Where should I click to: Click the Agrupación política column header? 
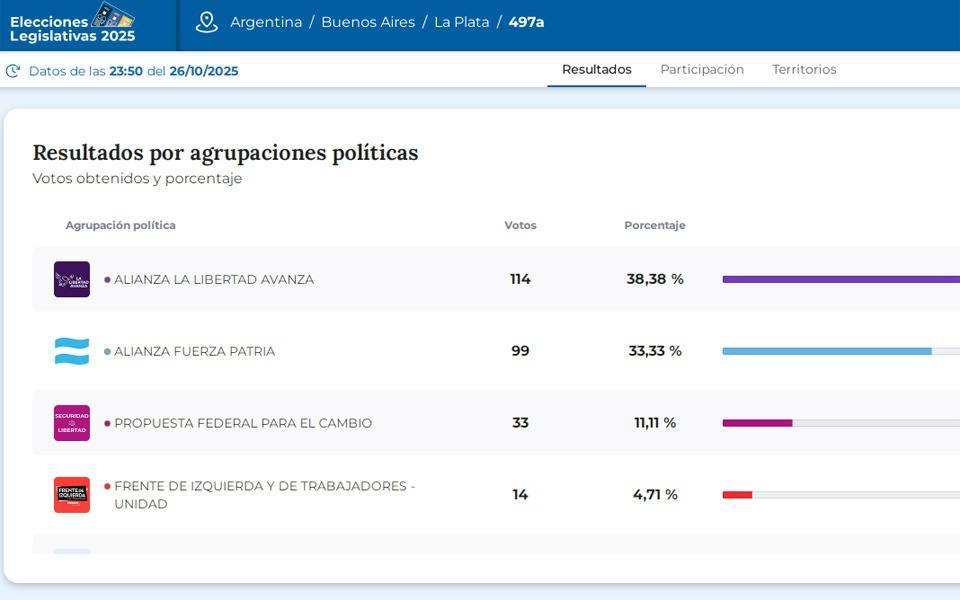click(x=120, y=225)
